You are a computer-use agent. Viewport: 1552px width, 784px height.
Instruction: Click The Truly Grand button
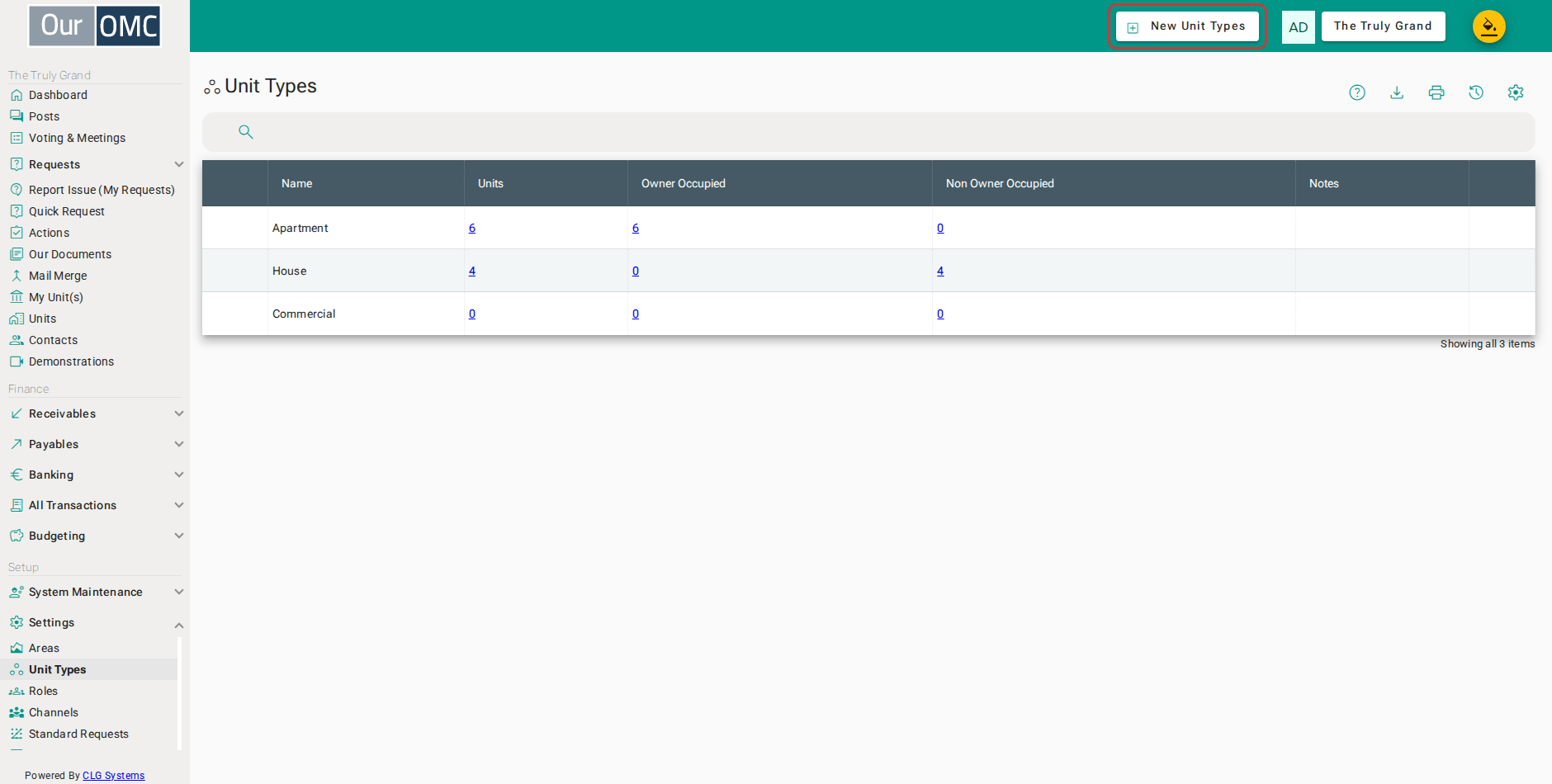[1383, 26]
